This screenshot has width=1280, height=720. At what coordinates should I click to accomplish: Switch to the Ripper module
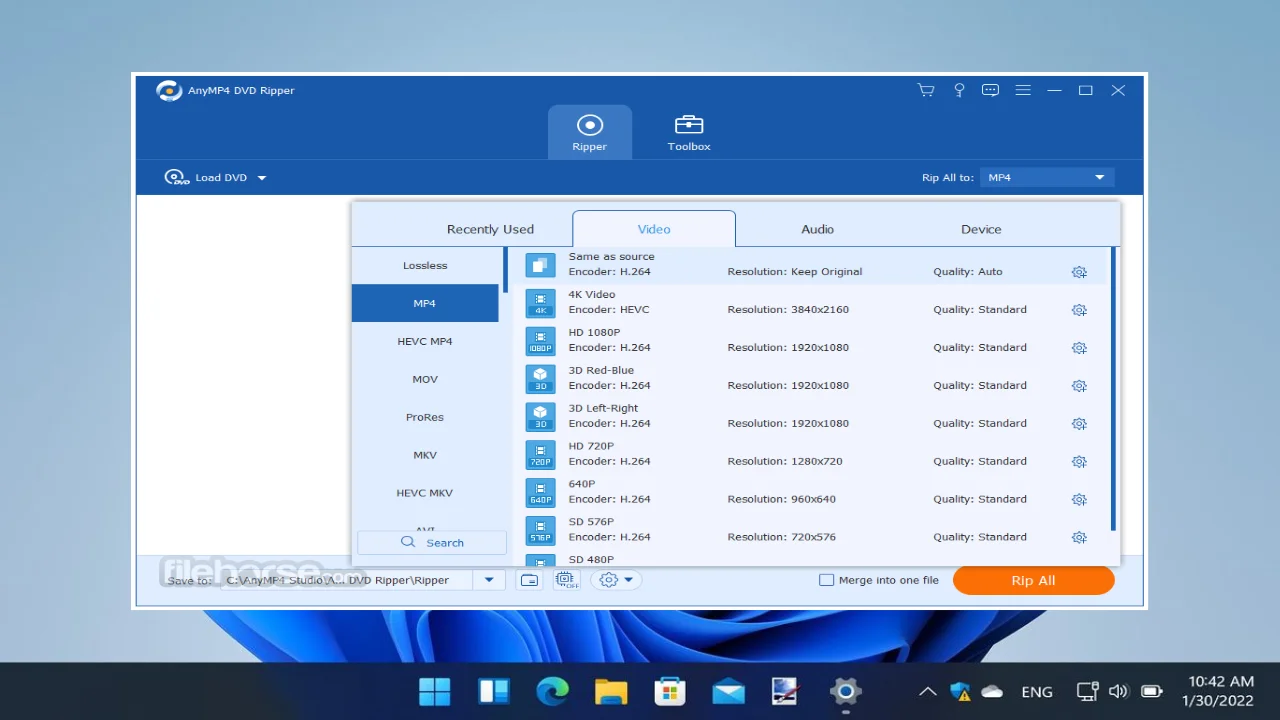pos(590,132)
